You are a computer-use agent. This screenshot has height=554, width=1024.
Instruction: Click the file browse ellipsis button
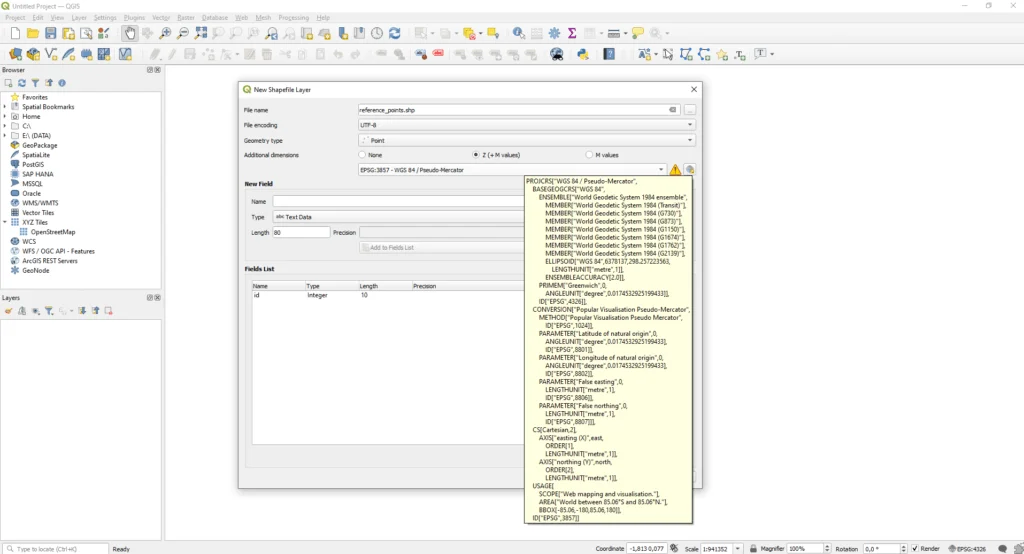(690, 110)
